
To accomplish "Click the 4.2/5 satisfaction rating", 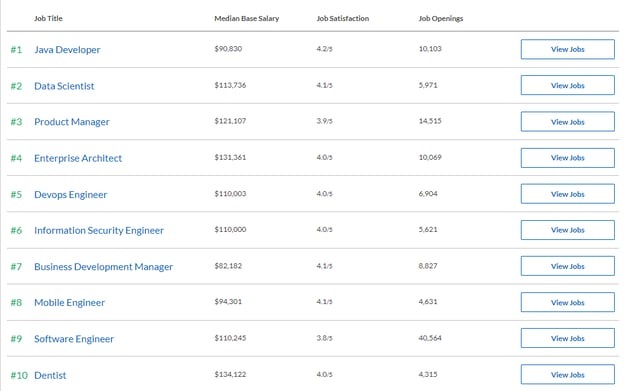I will click(x=324, y=49).
